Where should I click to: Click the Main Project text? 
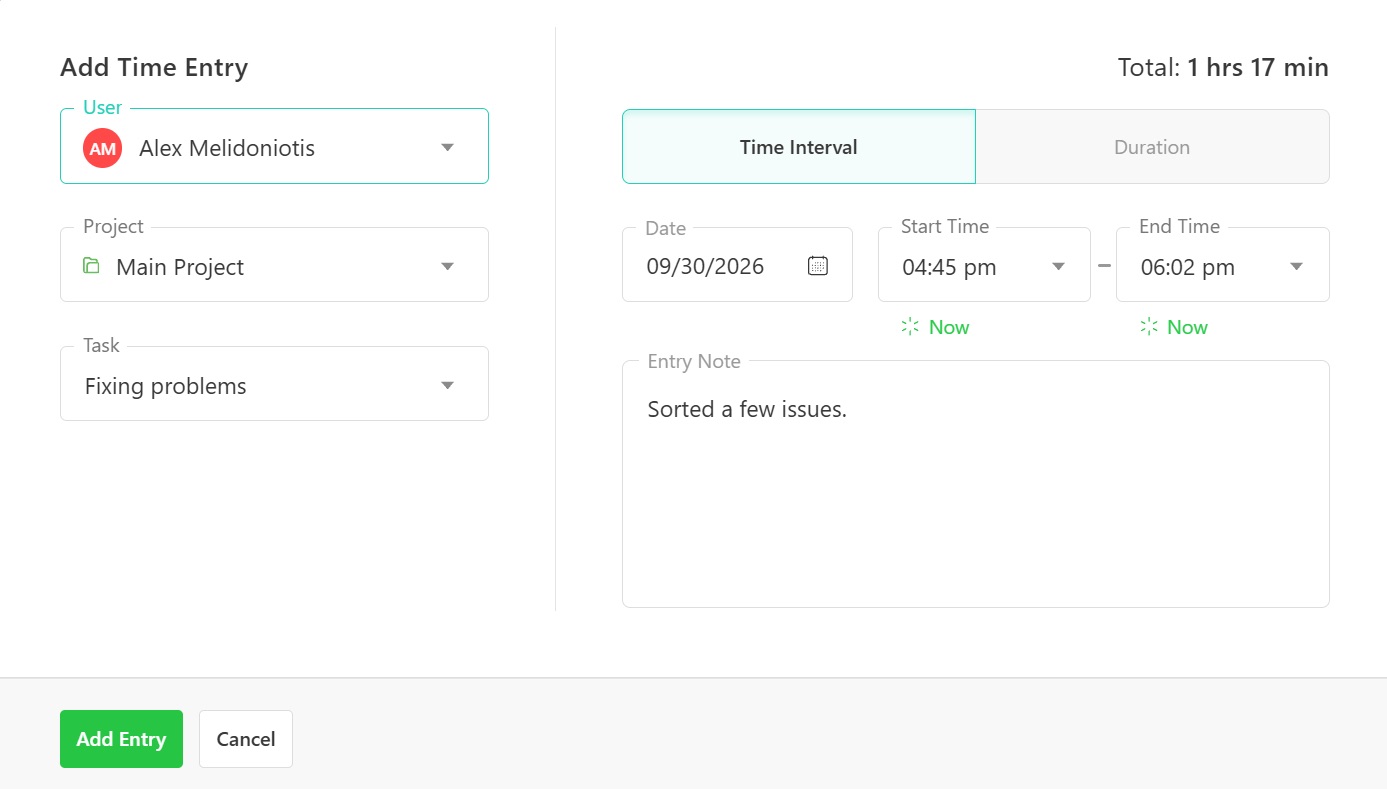point(180,267)
